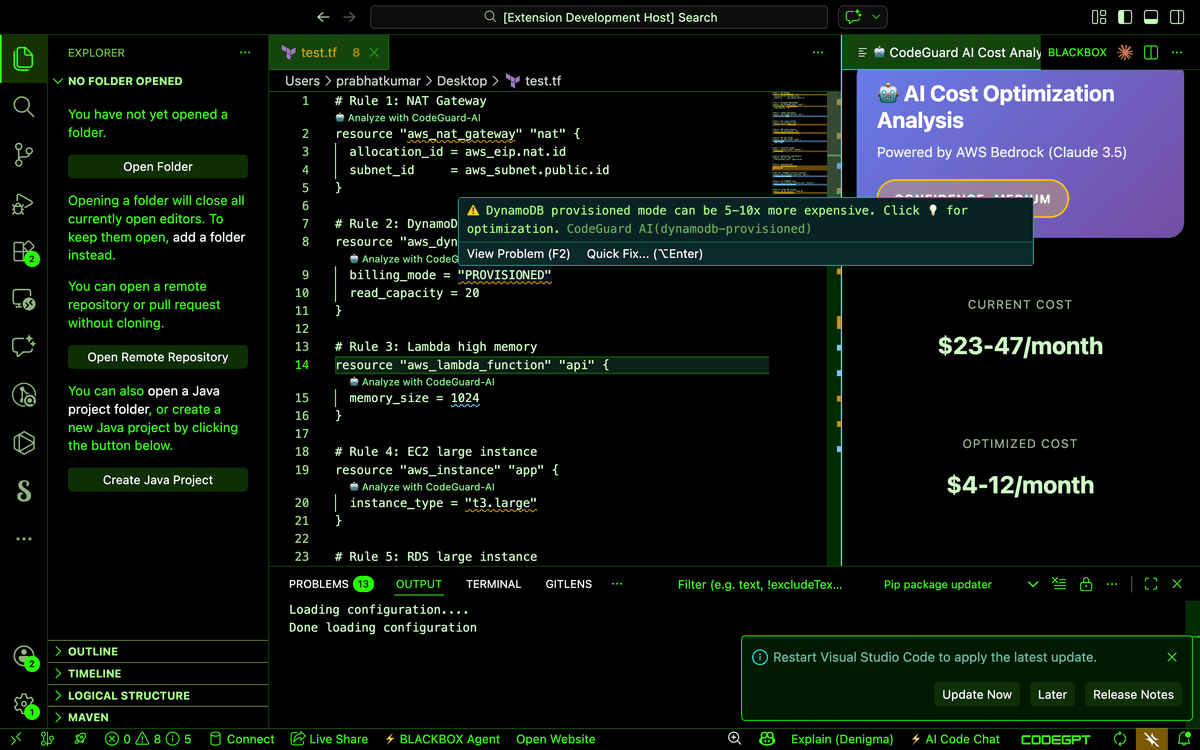The width and height of the screenshot is (1200, 750).
Task: Open the Extensions view with badge 2
Action: pyautogui.click(x=24, y=252)
